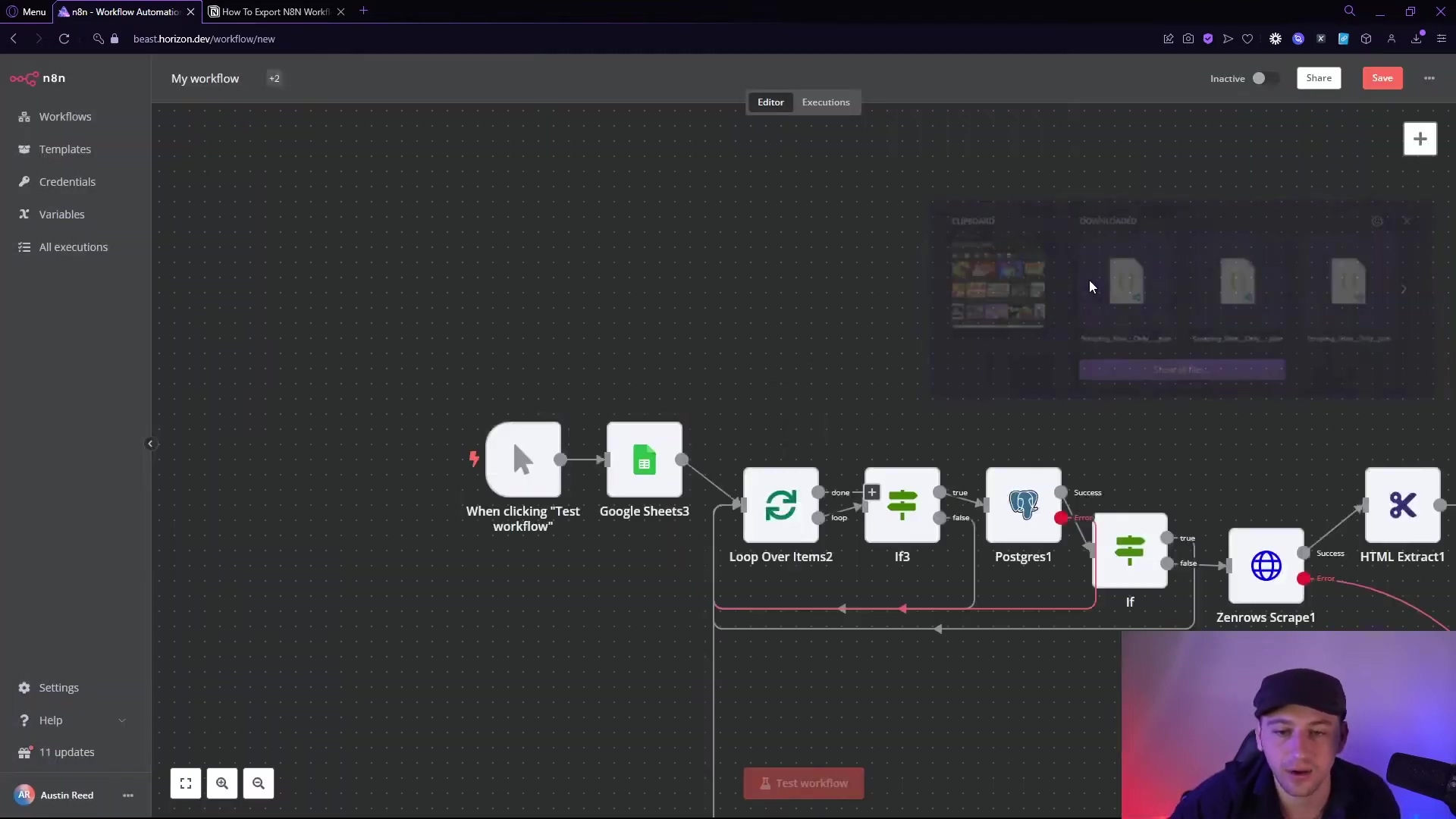The height and width of the screenshot is (819, 1456).
Task: Switch to the Executions tab
Action: pyautogui.click(x=826, y=102)
